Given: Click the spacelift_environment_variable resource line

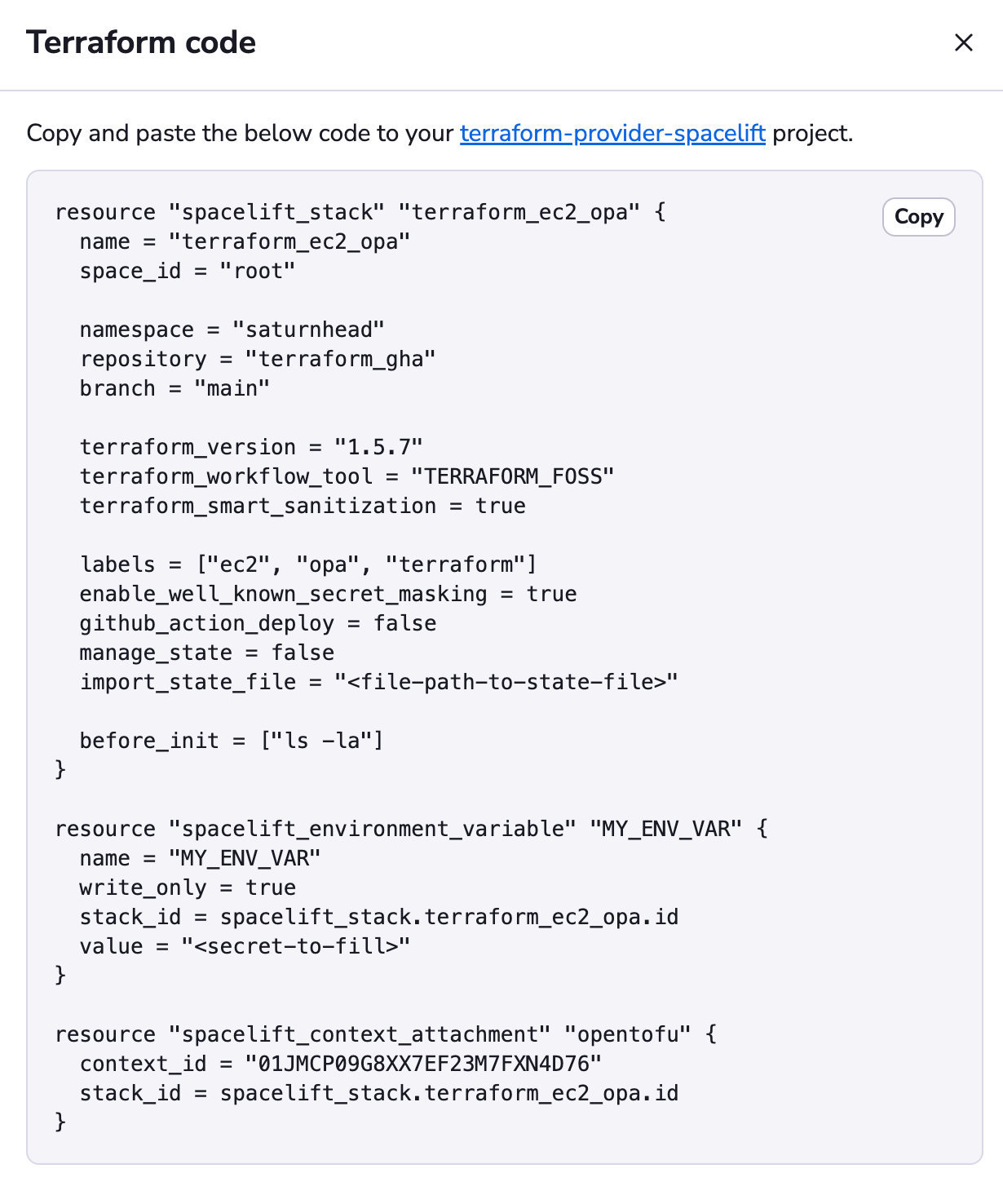Looking at the screenshot, I should 412,829.
